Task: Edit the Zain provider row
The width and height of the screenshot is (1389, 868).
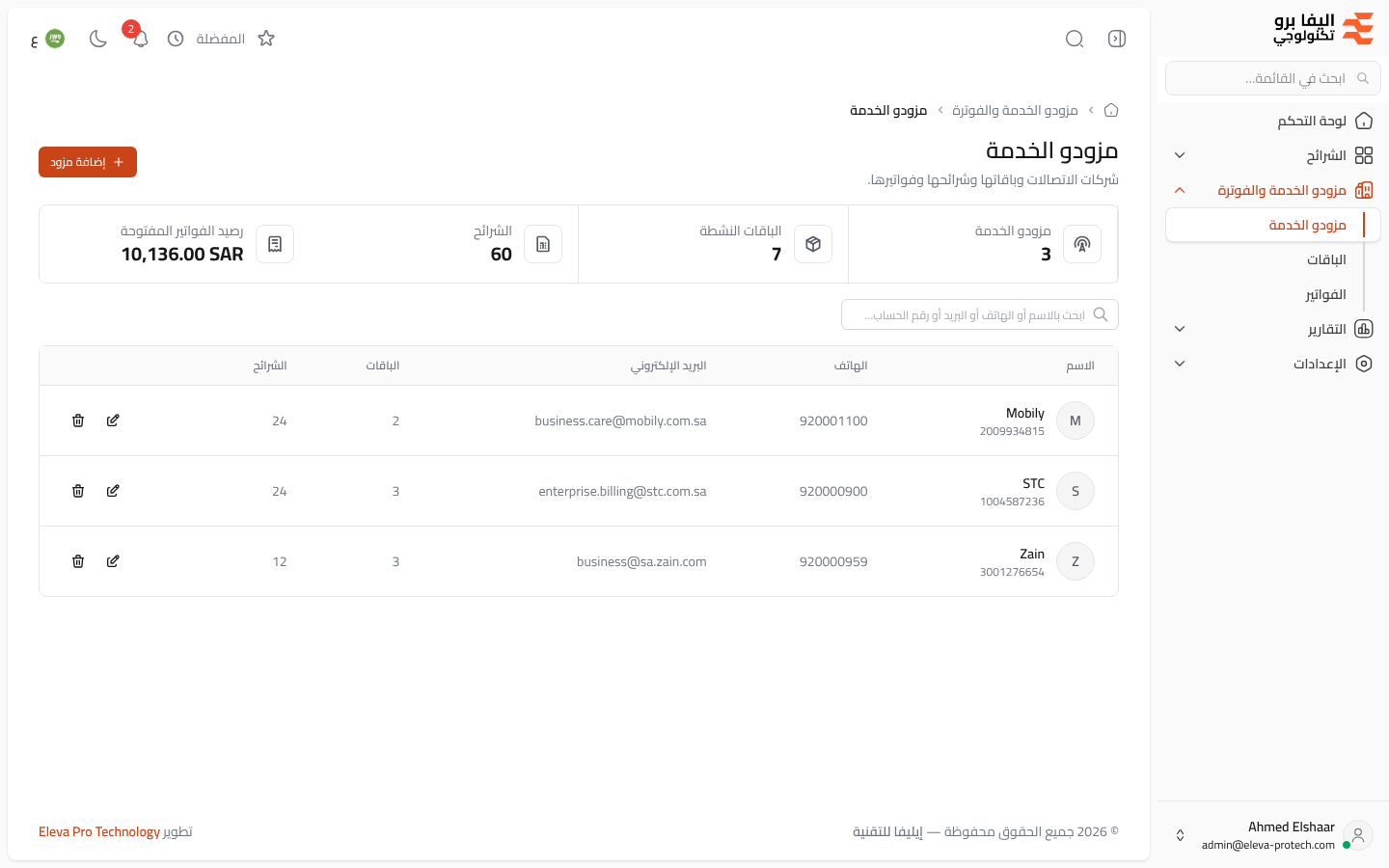Action: (x=113, y=561)
